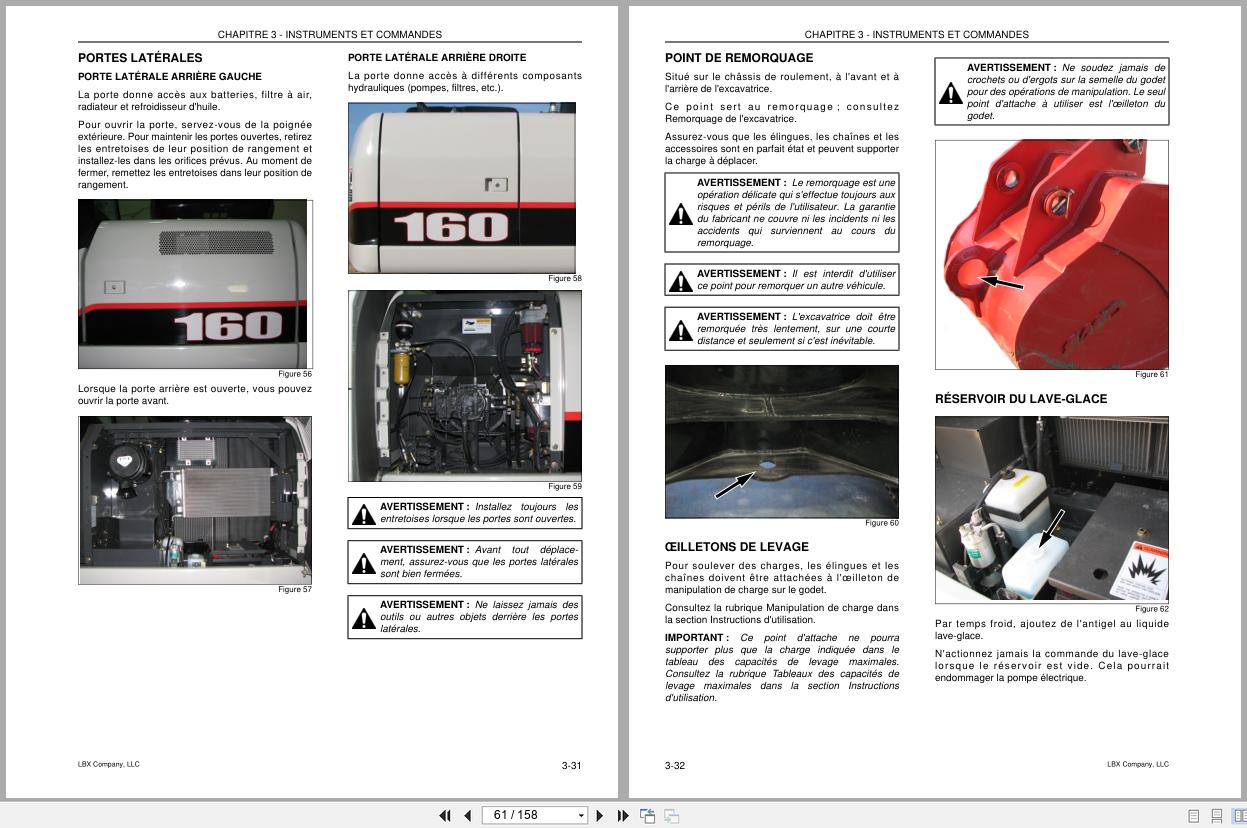Switch display to single page layout
This screenshot has width=1247, height=828.
coord(1193,816)
